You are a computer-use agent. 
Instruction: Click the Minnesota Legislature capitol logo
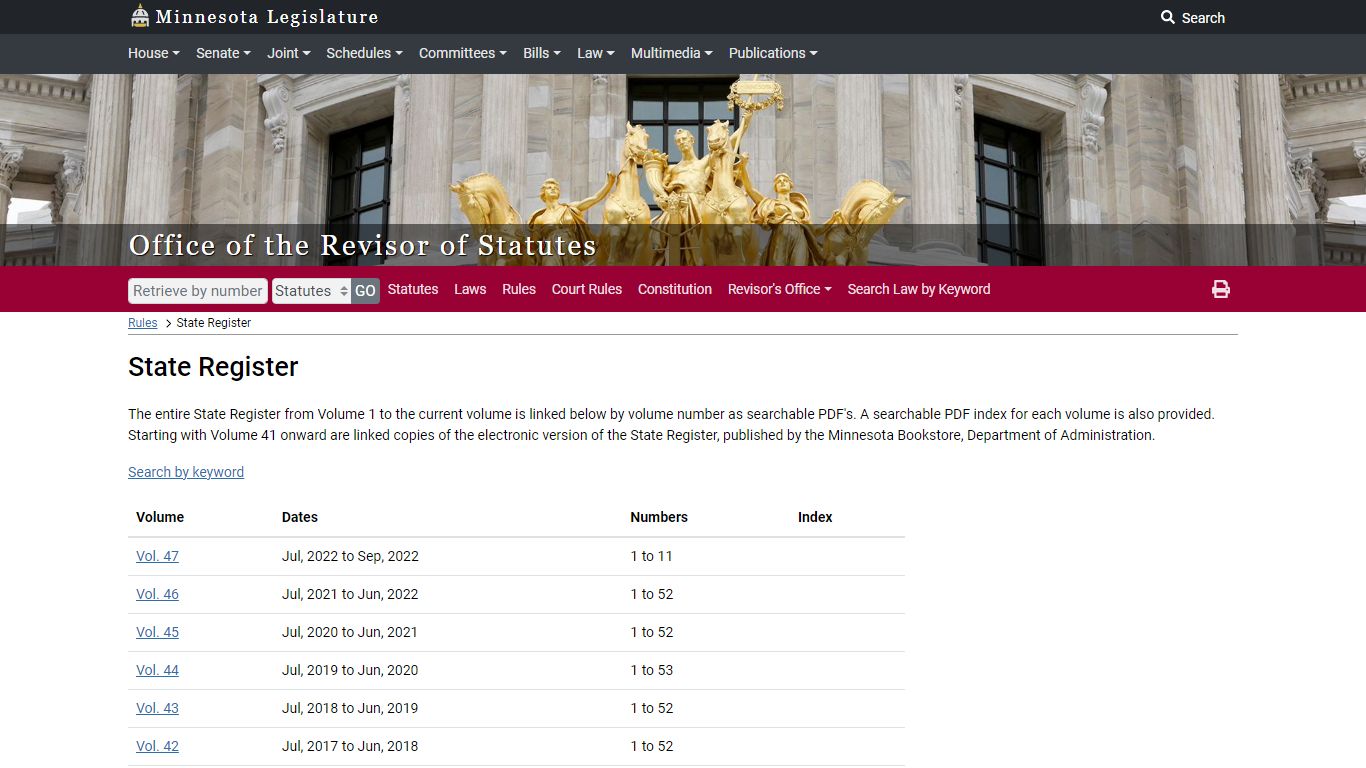click(140, 17)
